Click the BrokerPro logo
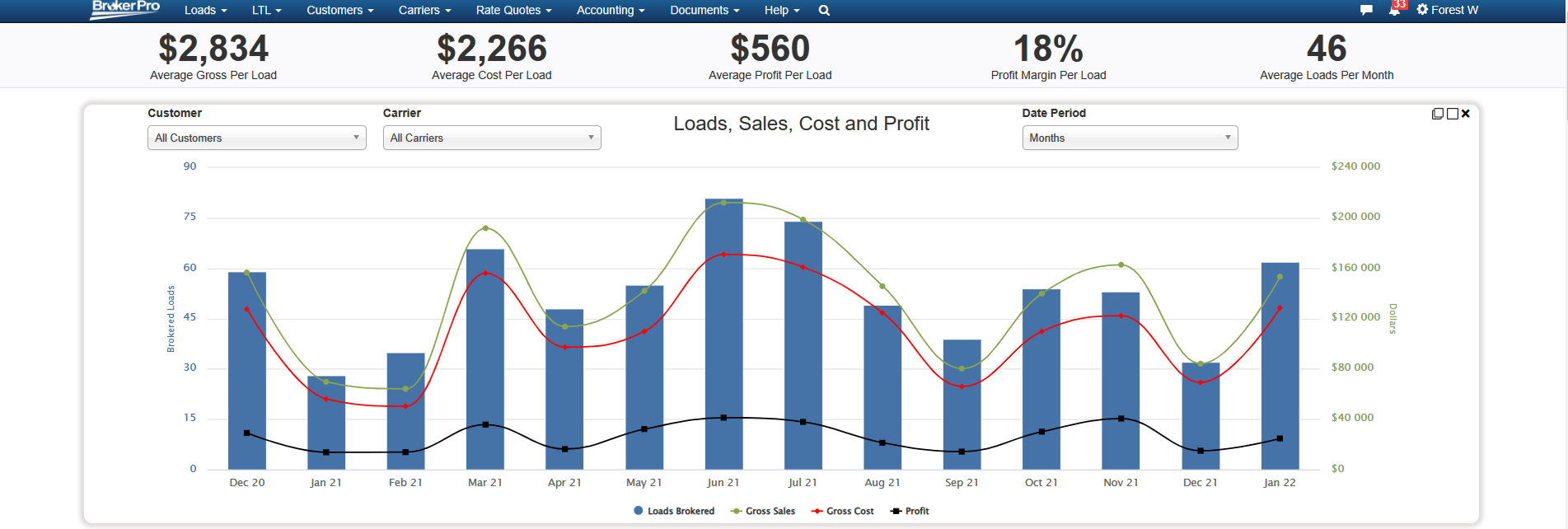Screen dimensions: 1568x529 125,9
